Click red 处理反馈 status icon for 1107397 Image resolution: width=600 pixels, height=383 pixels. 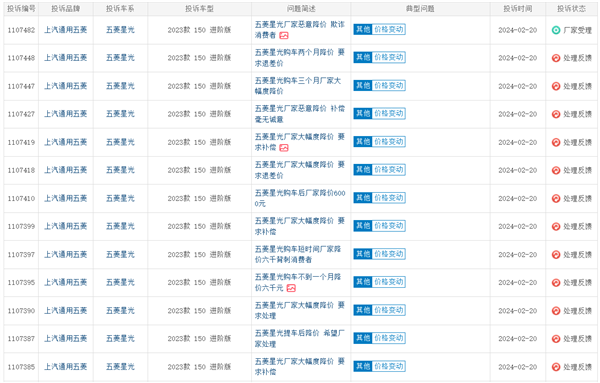[x=556, y=254]
